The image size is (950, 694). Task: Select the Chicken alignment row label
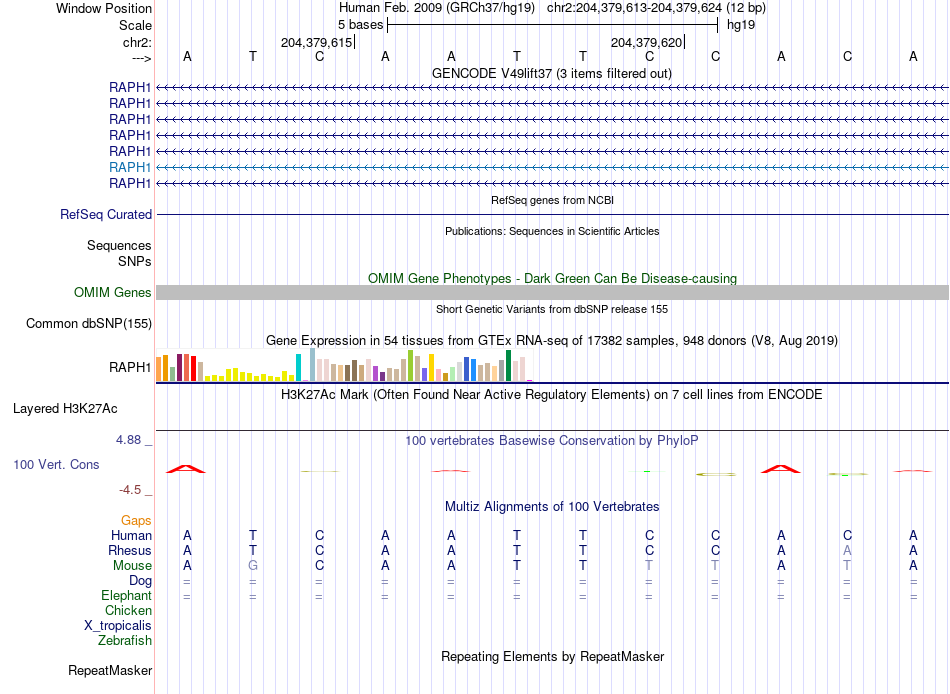(128, 610)
